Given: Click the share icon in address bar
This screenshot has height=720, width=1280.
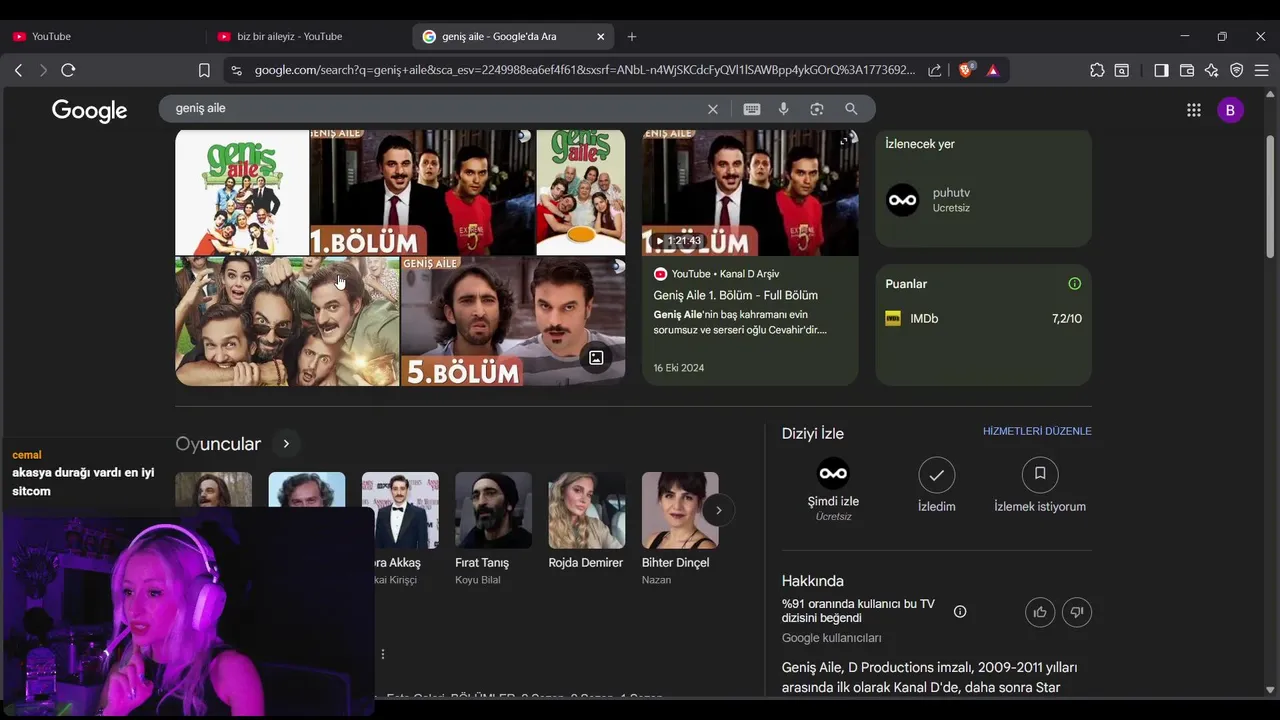Looking at the screenshot, I should click(x=934, y=70).
